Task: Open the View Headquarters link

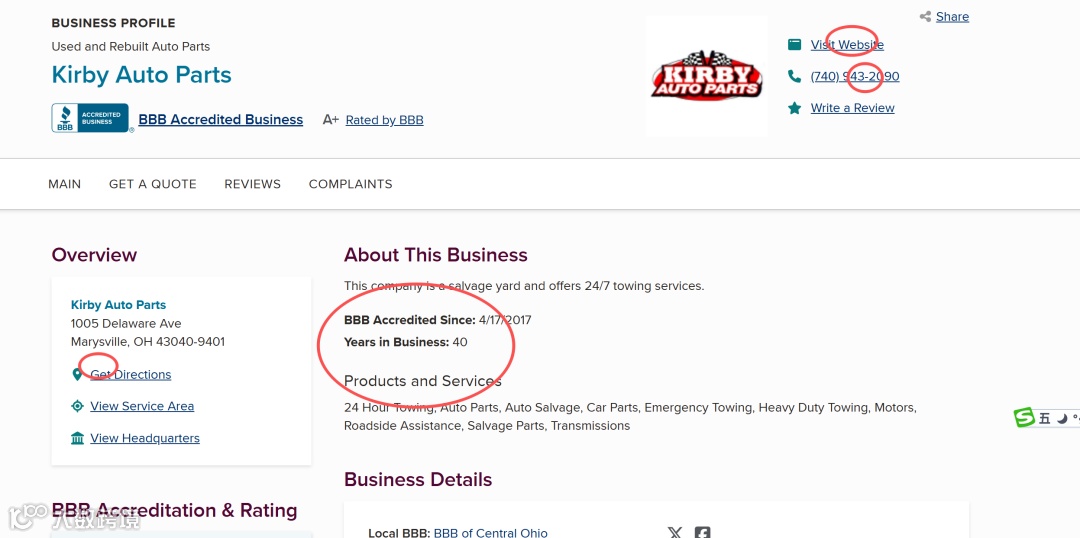Action: point(145,438)
